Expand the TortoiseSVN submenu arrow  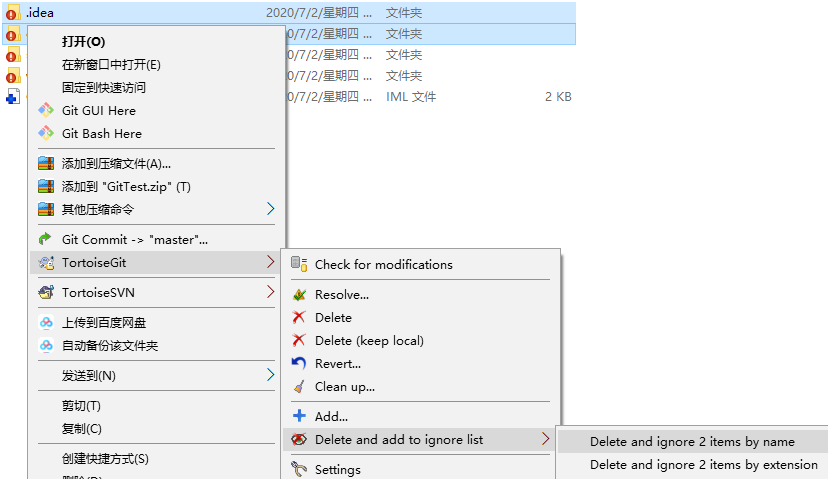coord(270,292)
